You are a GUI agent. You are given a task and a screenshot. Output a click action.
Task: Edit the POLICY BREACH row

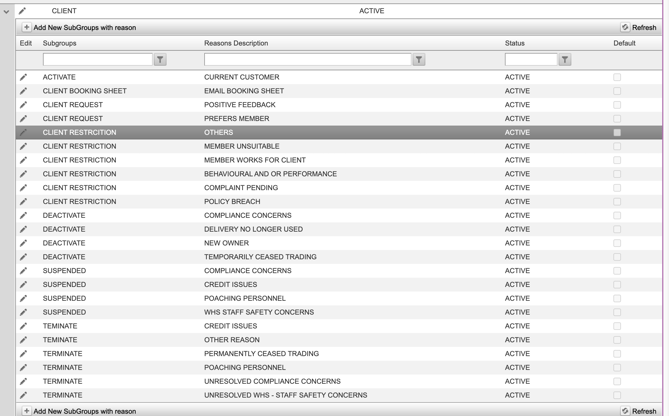pos(24,202)
